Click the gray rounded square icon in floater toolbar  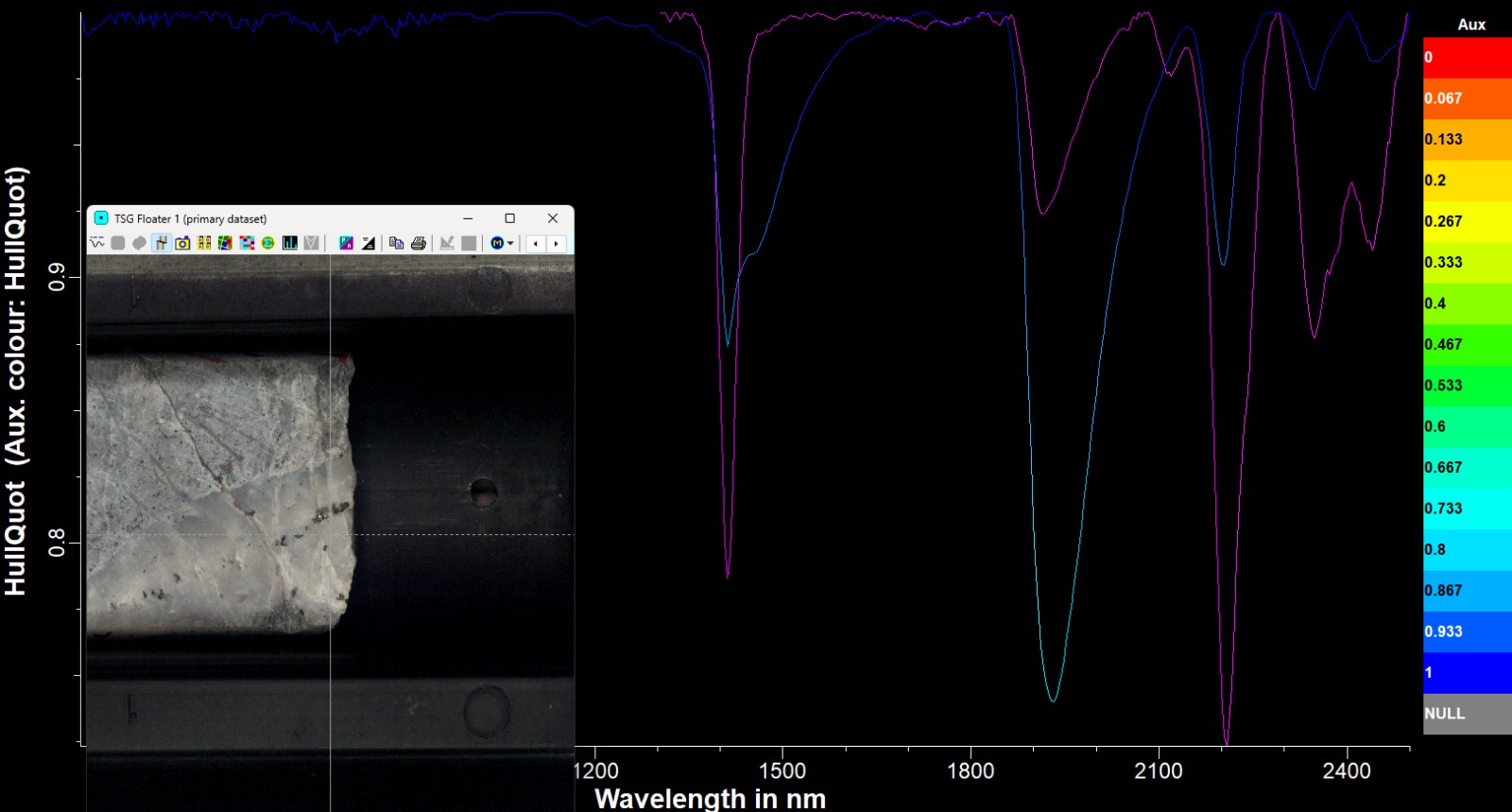point(118,243)
